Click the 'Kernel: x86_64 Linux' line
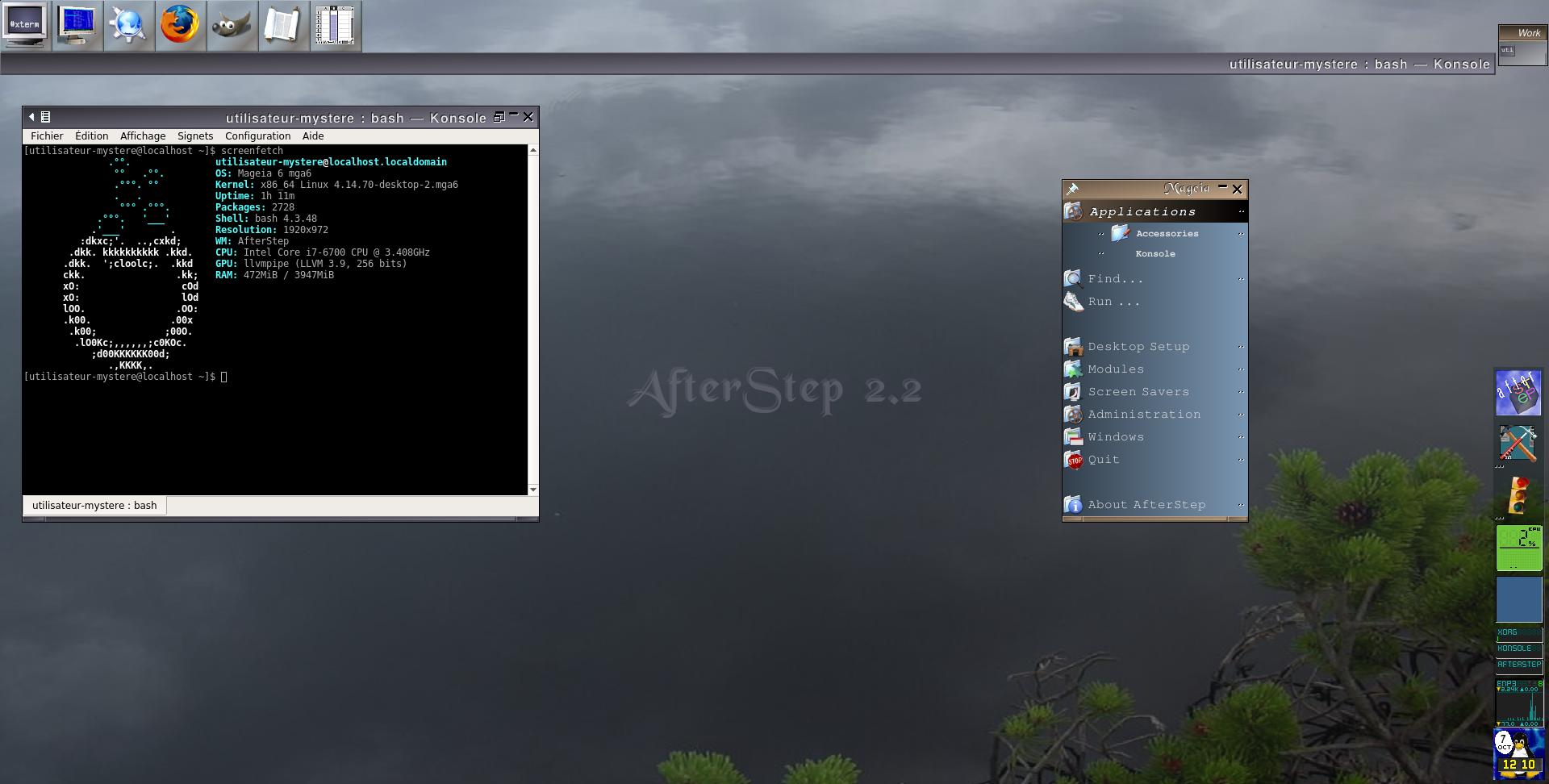This screenshot has width=1549, height=784. pos(336,185)
